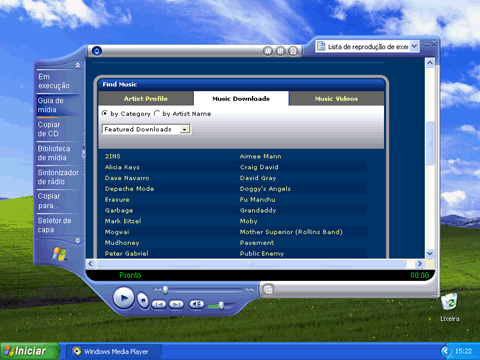Click Aimee Mann in the list

260,156
